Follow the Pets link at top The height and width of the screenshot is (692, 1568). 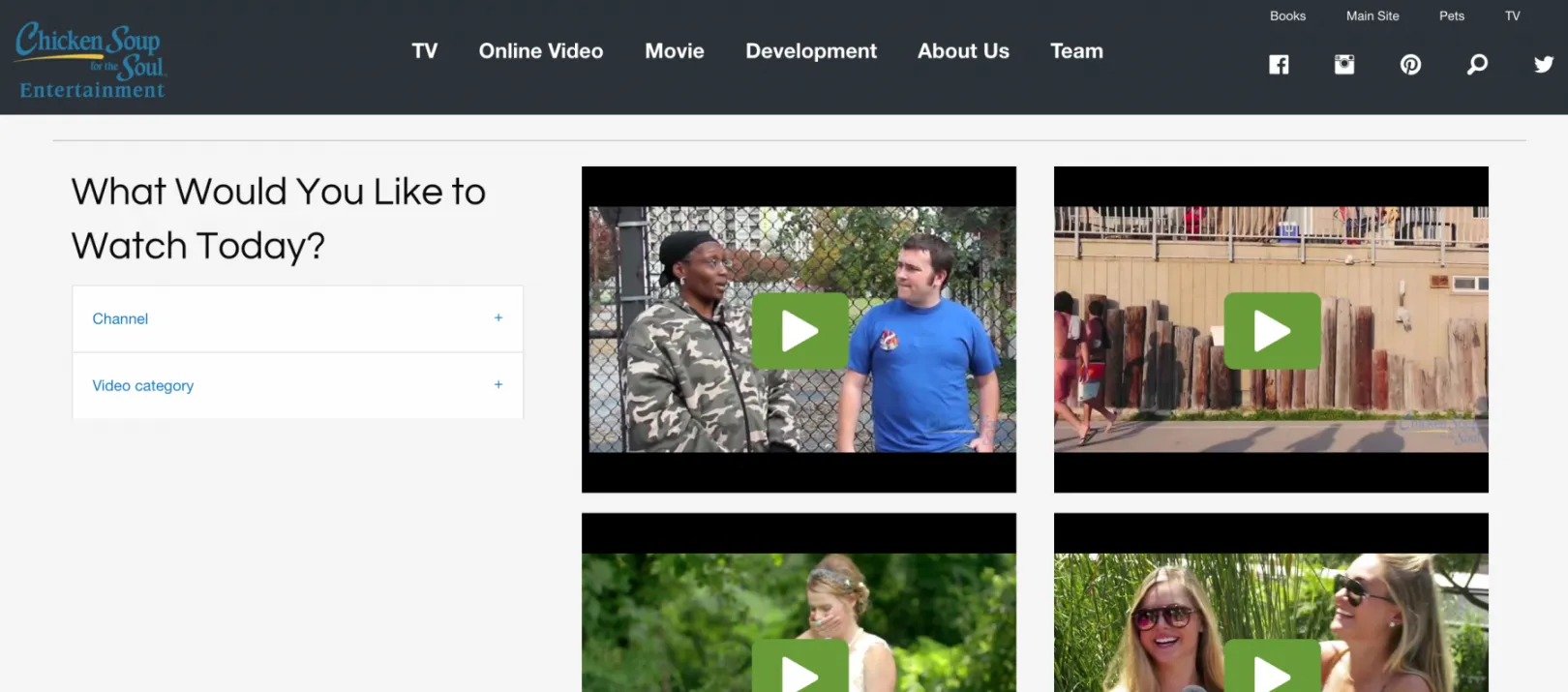click(x=1451, y=15)
